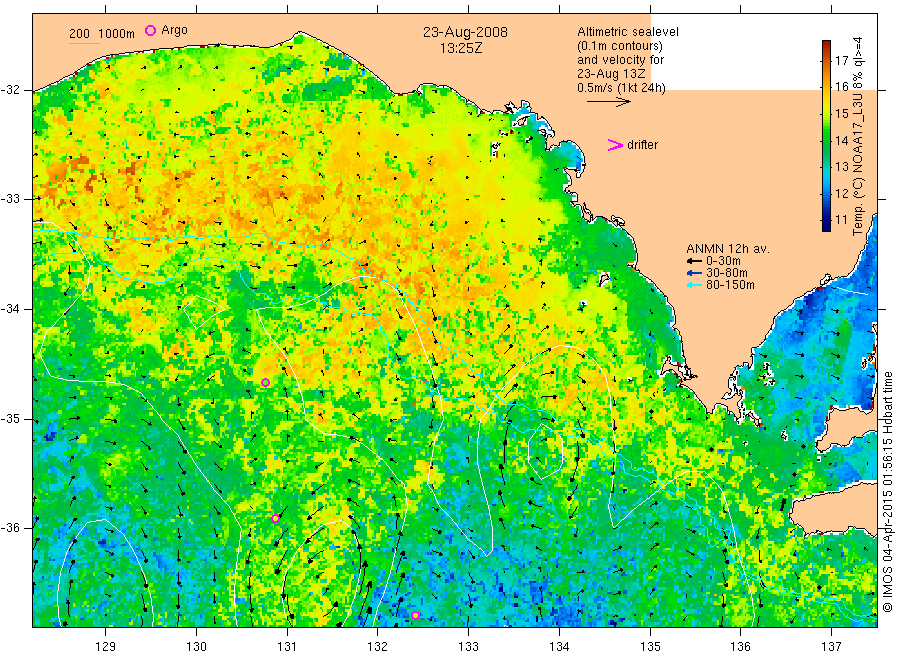Click the 131 longitude axis label
900x660 pixels.
pos(287,647)
